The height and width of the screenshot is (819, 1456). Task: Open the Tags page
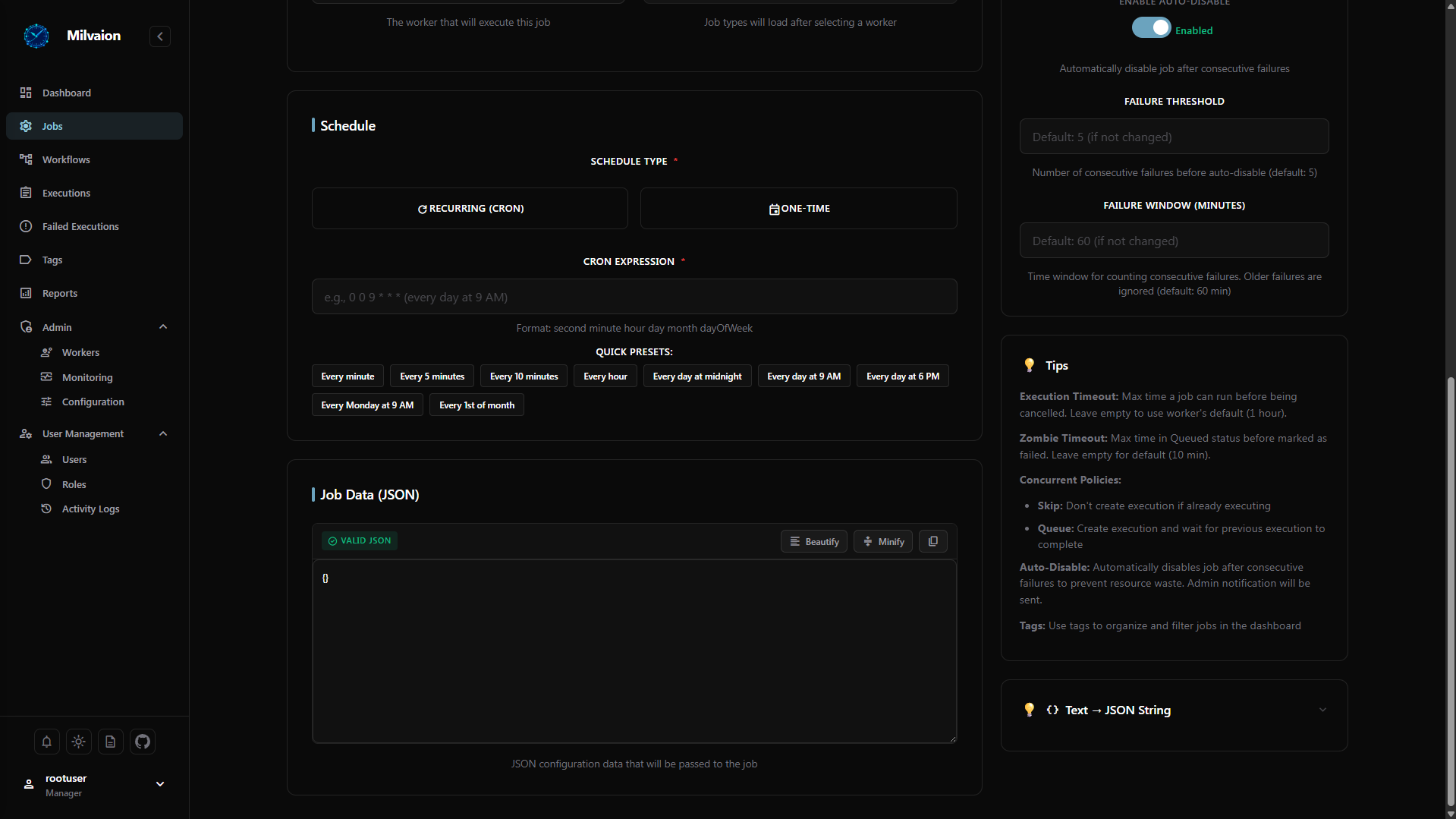click(x=94, y=260)
